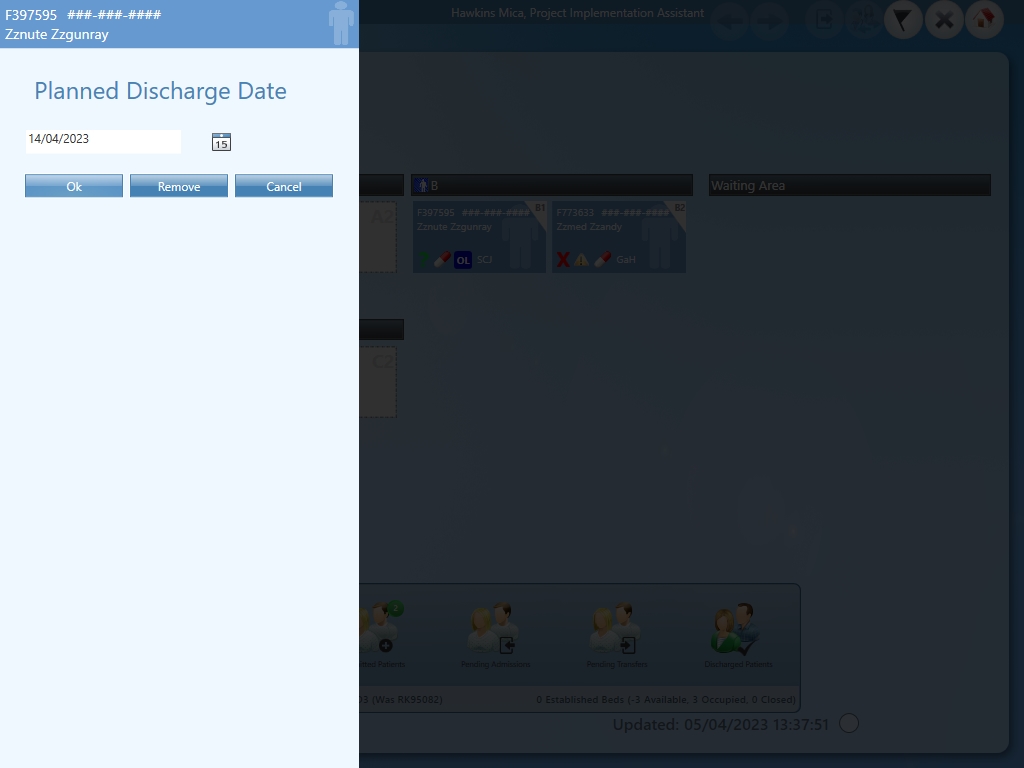Click patient name Zznute Zzgunray in panel header
This screenshot has width=1024, height=768.
pyautogui.click(x=57, y=34)
